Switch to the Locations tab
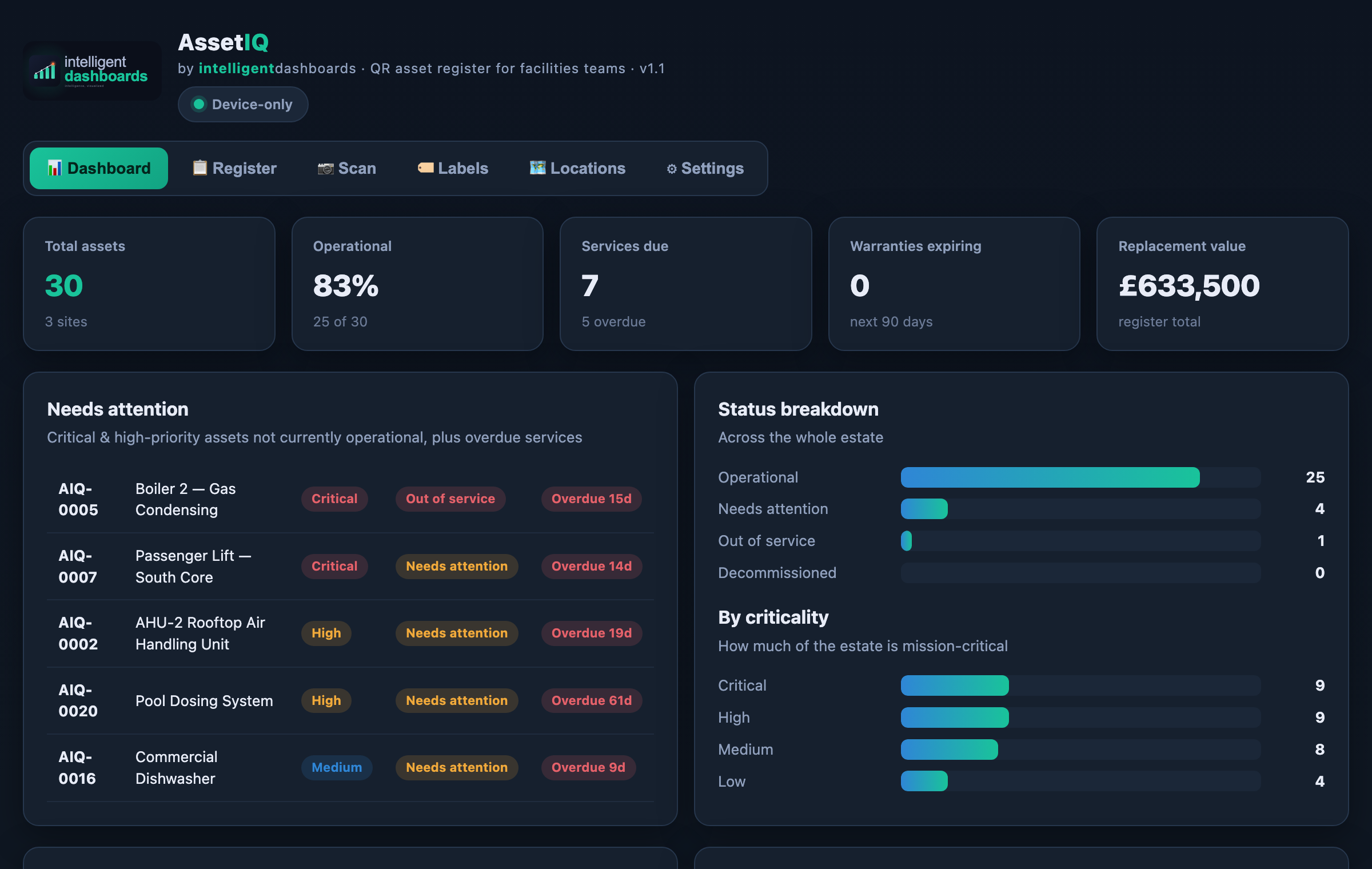The image size is (1372, 869). 577,168
